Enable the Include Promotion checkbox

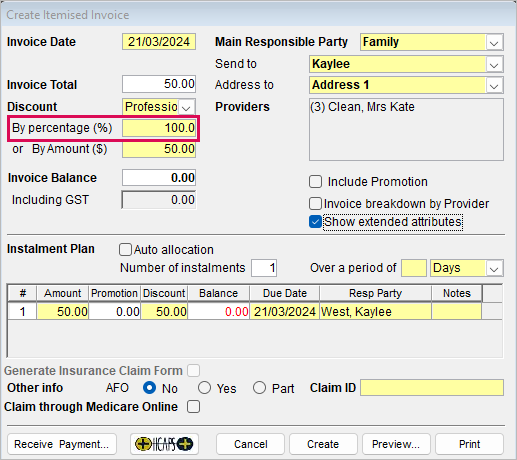click(x=315, y=182)
